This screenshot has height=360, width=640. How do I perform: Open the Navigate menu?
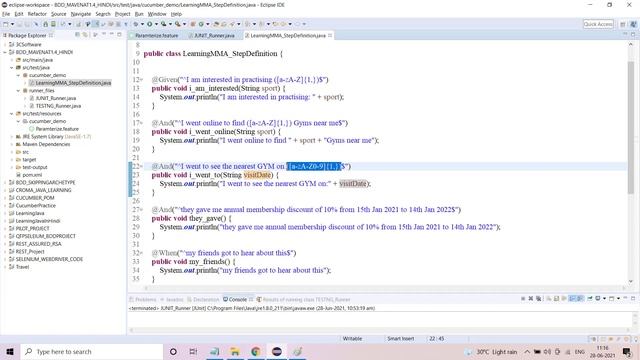[81, 14]
